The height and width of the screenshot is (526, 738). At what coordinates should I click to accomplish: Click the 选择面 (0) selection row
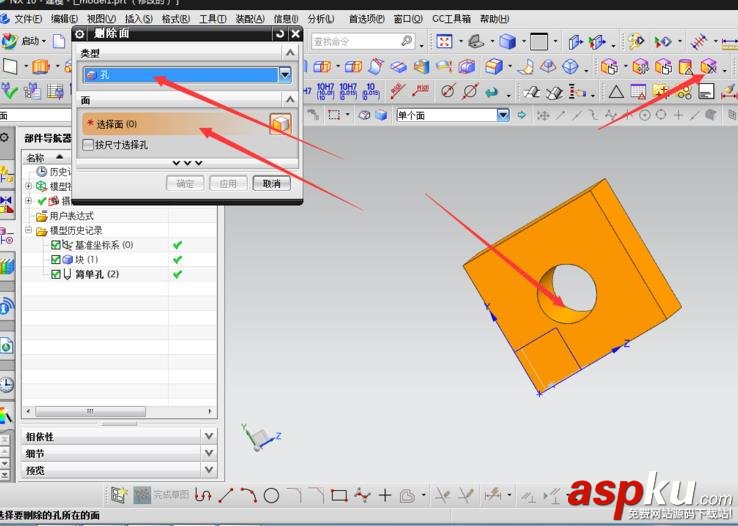pyautogui.click(x=175, y=124)
